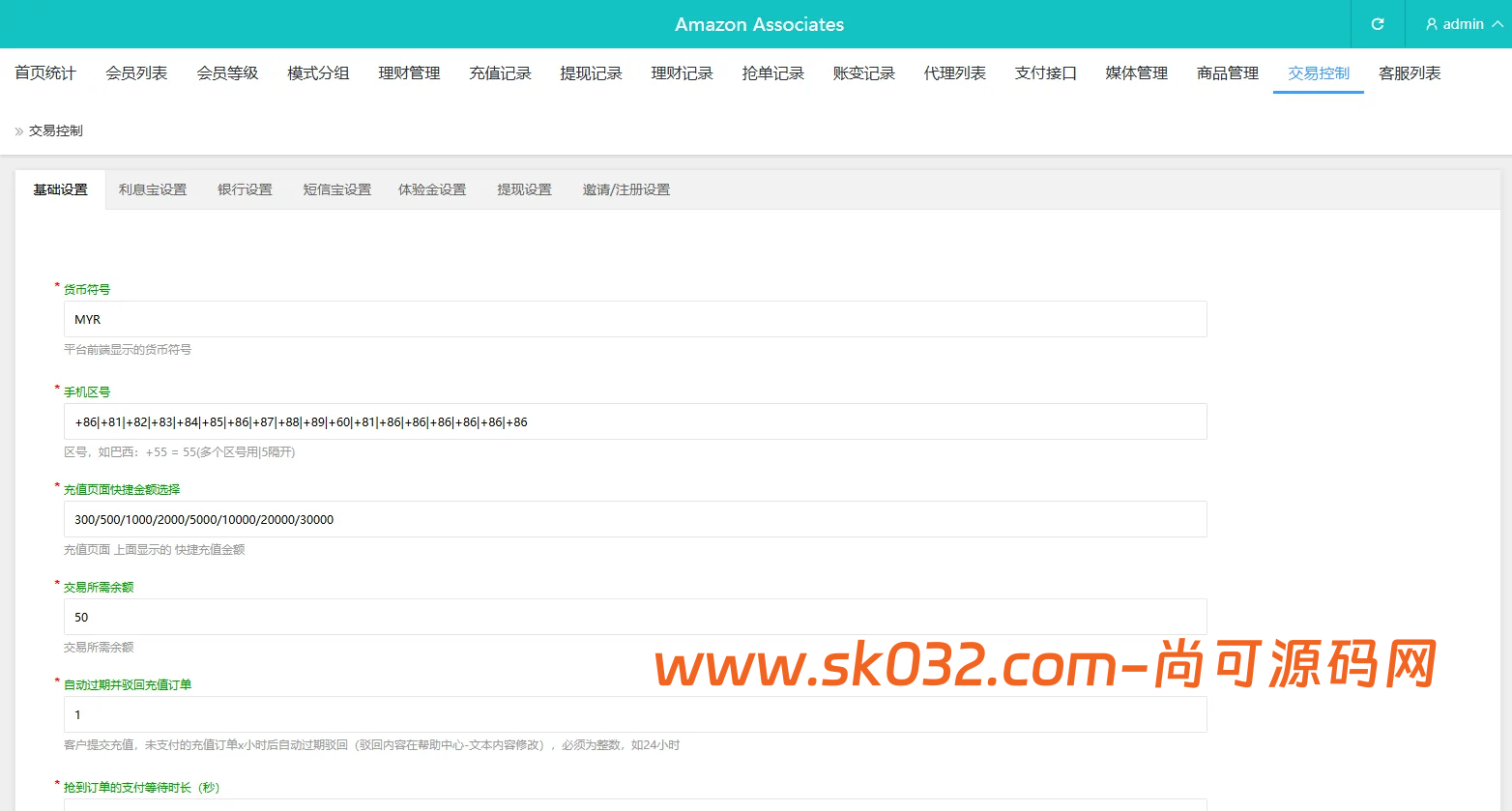This screenshot has width=1512, height=811.
Task: Open the 会员列表 menu item
Action: 134,72
